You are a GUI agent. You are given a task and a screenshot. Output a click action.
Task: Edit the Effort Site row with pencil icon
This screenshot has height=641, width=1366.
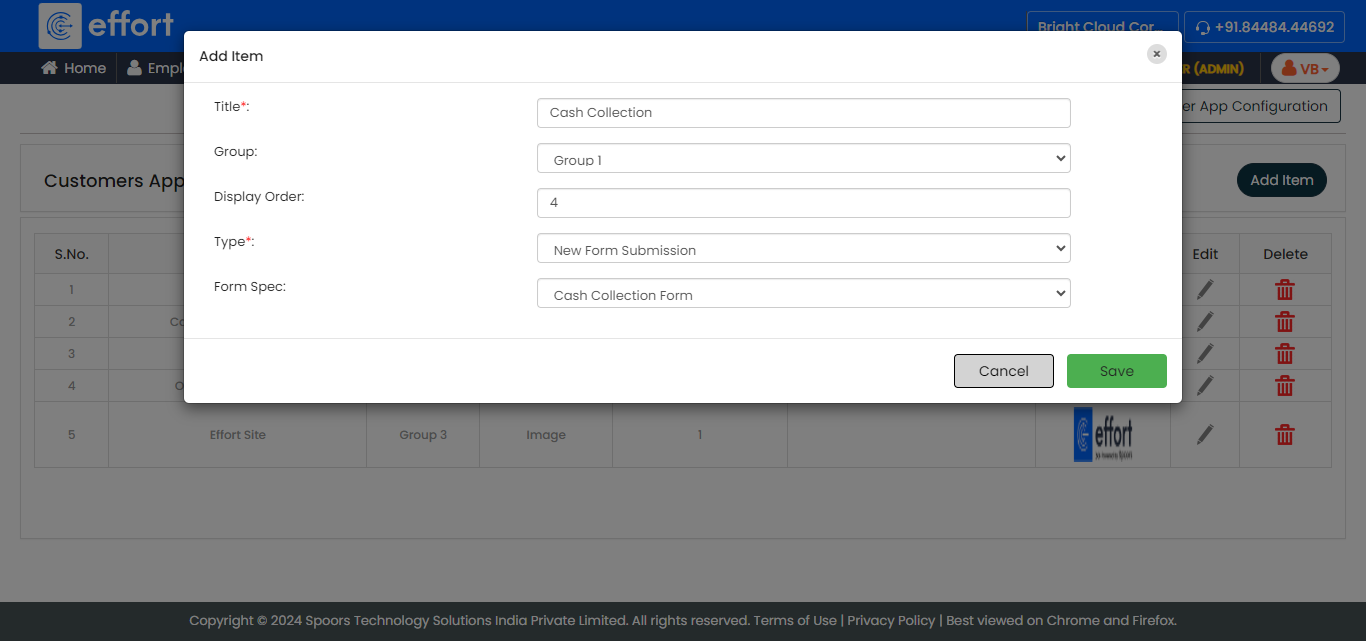pos(1205,434)
